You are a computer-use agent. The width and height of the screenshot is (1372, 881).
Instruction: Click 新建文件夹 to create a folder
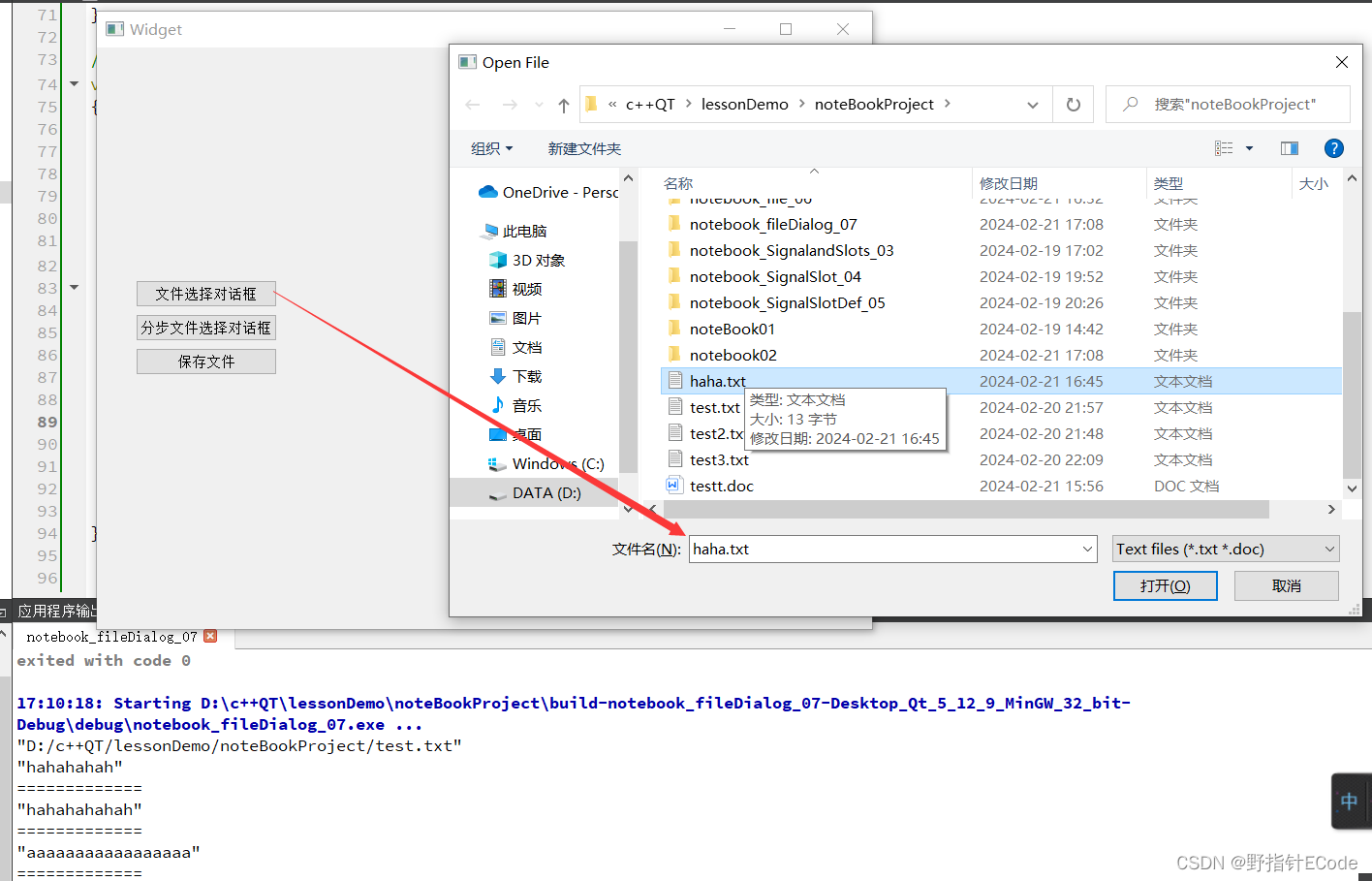click(584, 148)
